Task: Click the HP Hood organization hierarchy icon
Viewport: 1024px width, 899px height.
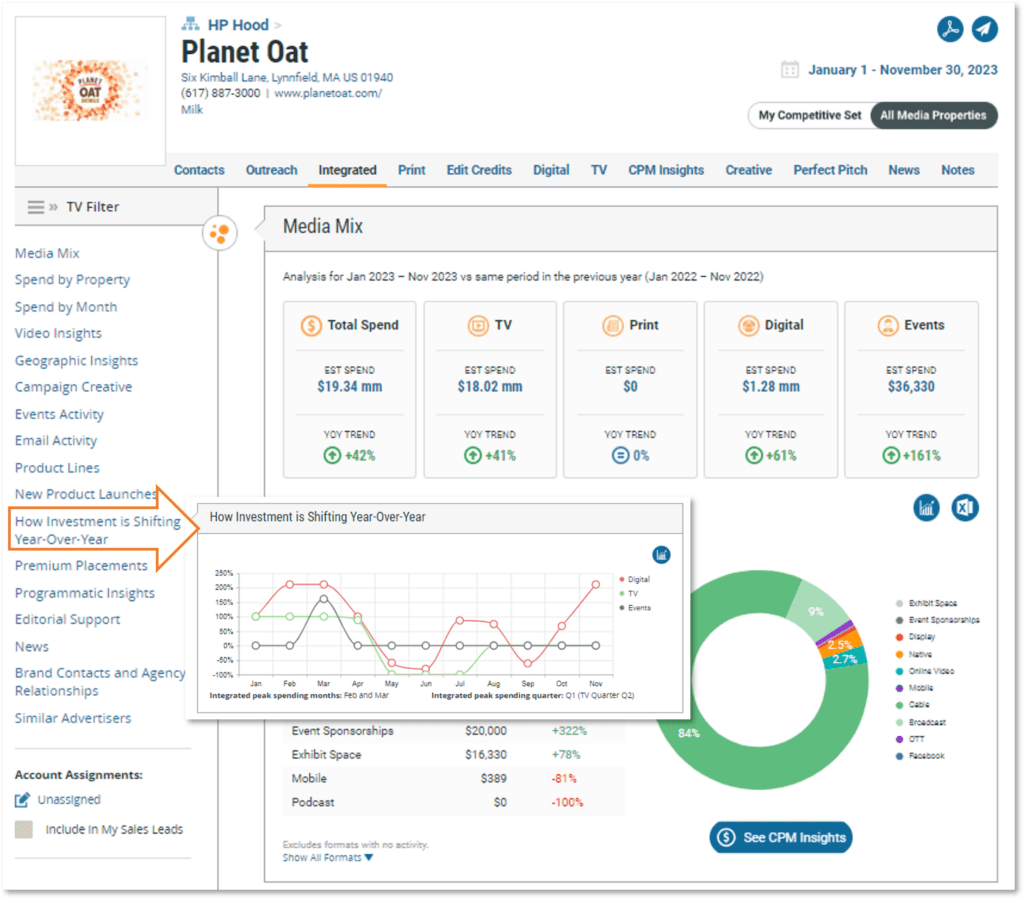Action: click(x=190, y=25)
